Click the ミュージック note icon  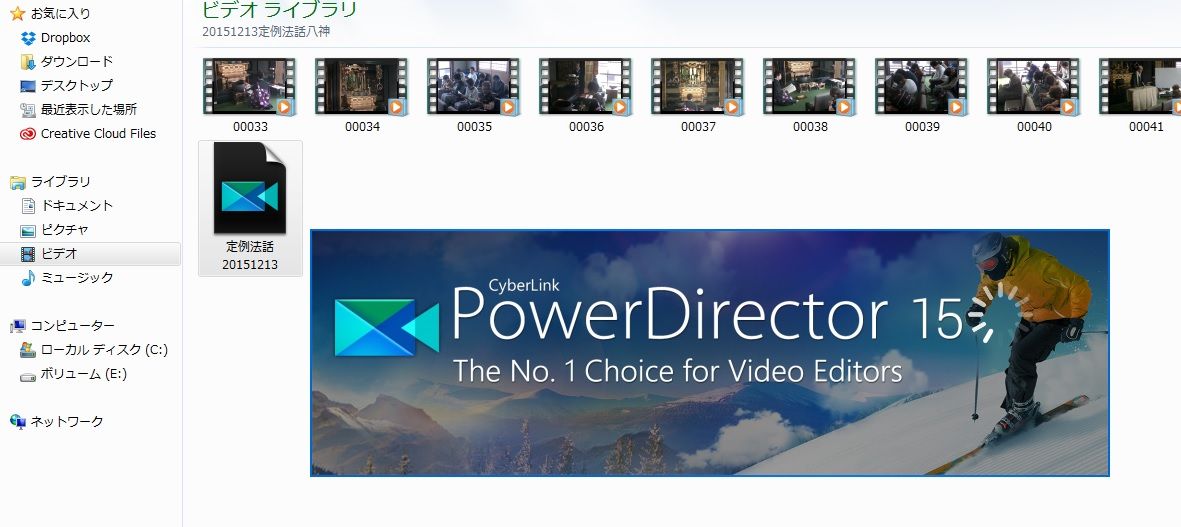[x=28, y=278]
